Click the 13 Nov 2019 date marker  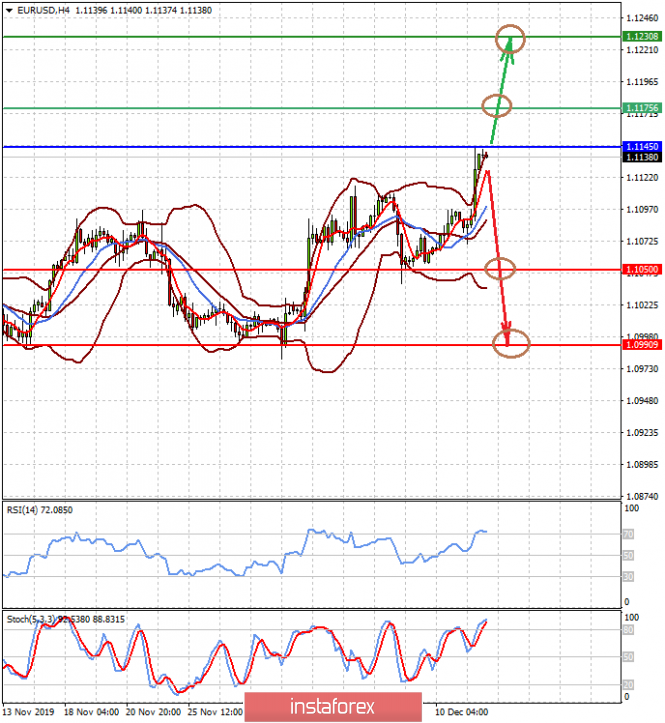coord(26,713)
